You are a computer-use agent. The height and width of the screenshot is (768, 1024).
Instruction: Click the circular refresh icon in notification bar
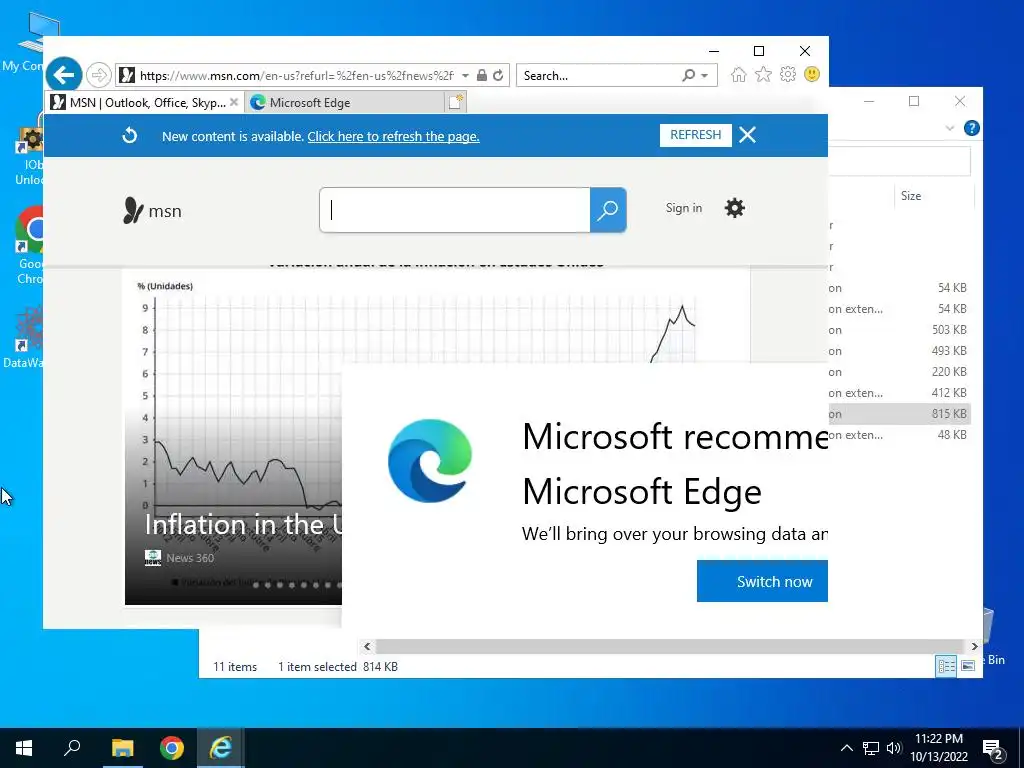tap(130, 135)
